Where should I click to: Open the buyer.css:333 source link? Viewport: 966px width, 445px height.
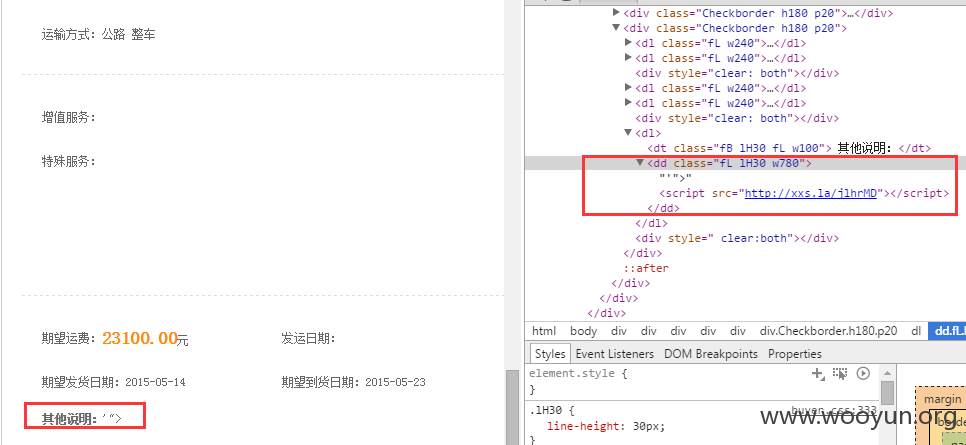pyautogui.click(x=834, y=410)
